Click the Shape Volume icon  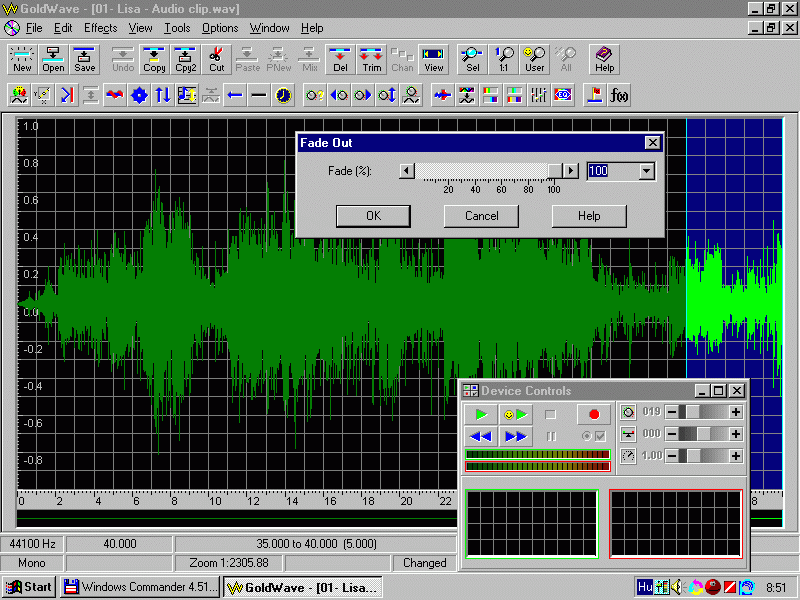[411, 95]
